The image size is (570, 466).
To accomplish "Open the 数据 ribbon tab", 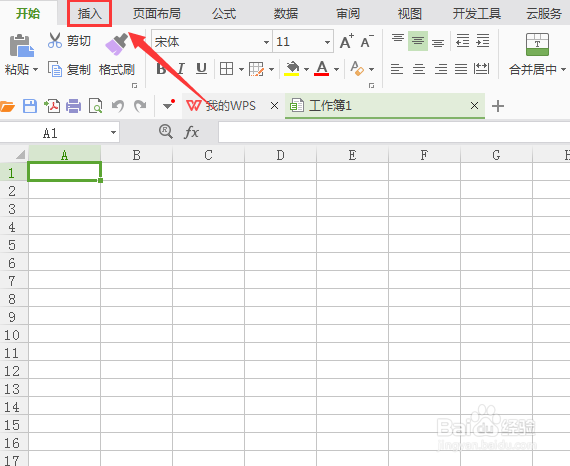I will pyautogui.click(x=286, y=13).
